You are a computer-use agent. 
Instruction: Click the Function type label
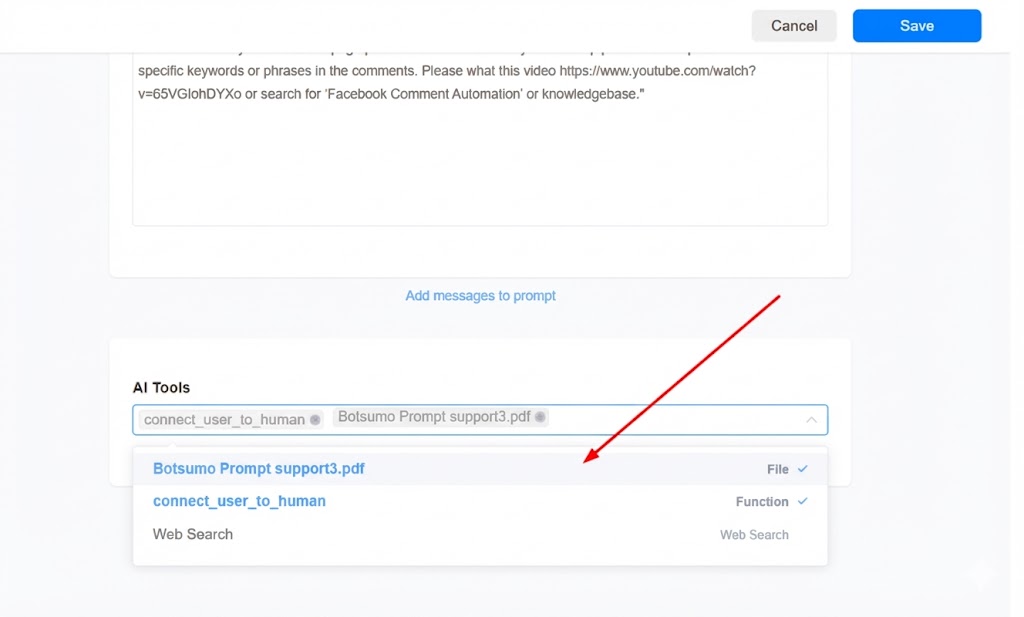coord(762,502)
